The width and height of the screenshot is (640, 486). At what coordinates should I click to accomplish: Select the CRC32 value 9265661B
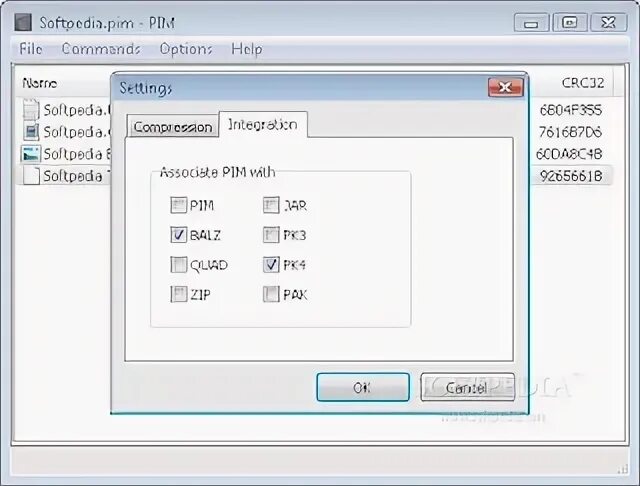tap(571, 176)
